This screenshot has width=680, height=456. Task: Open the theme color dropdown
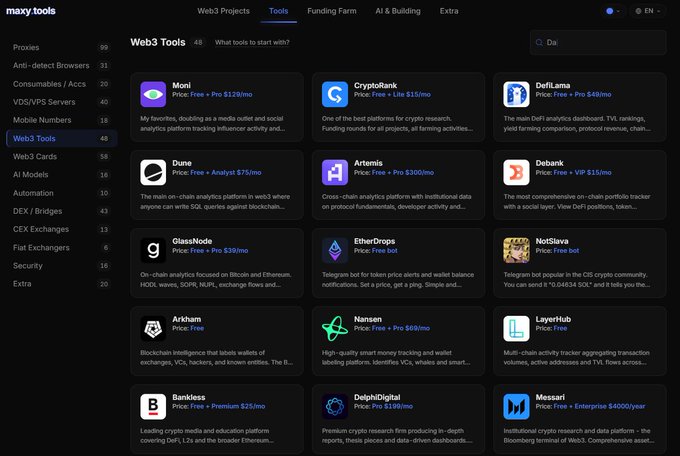612,11
